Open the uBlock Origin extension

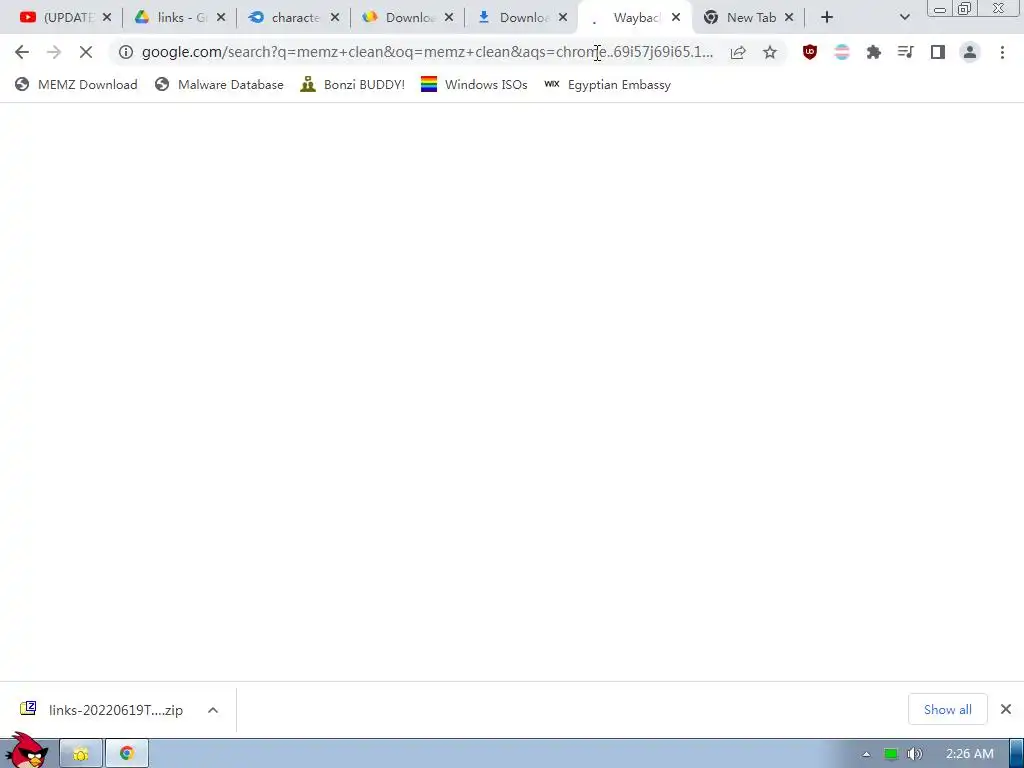click(x=810, y=52)
